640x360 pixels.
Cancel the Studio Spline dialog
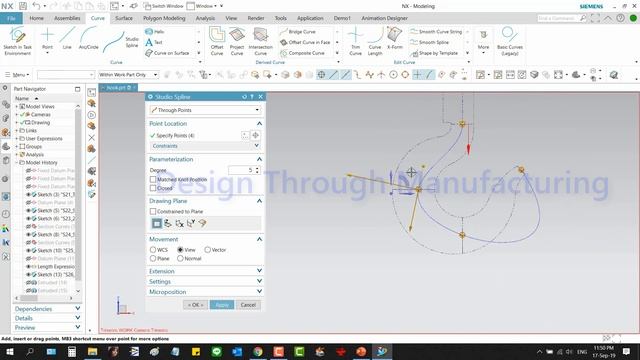248,305
